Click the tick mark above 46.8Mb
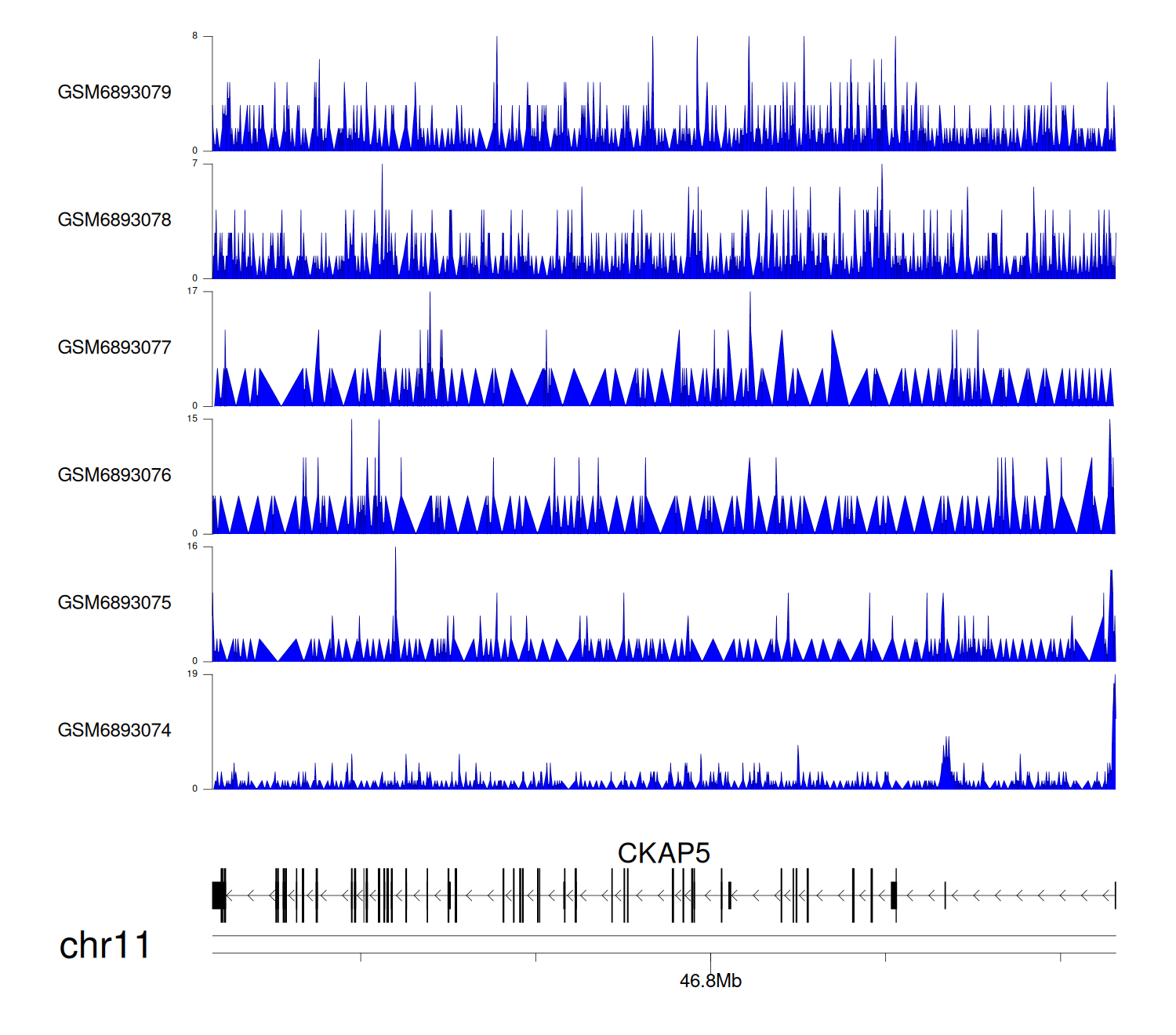The height and width of the screenshot is (1035, 1176). point(711,957)
